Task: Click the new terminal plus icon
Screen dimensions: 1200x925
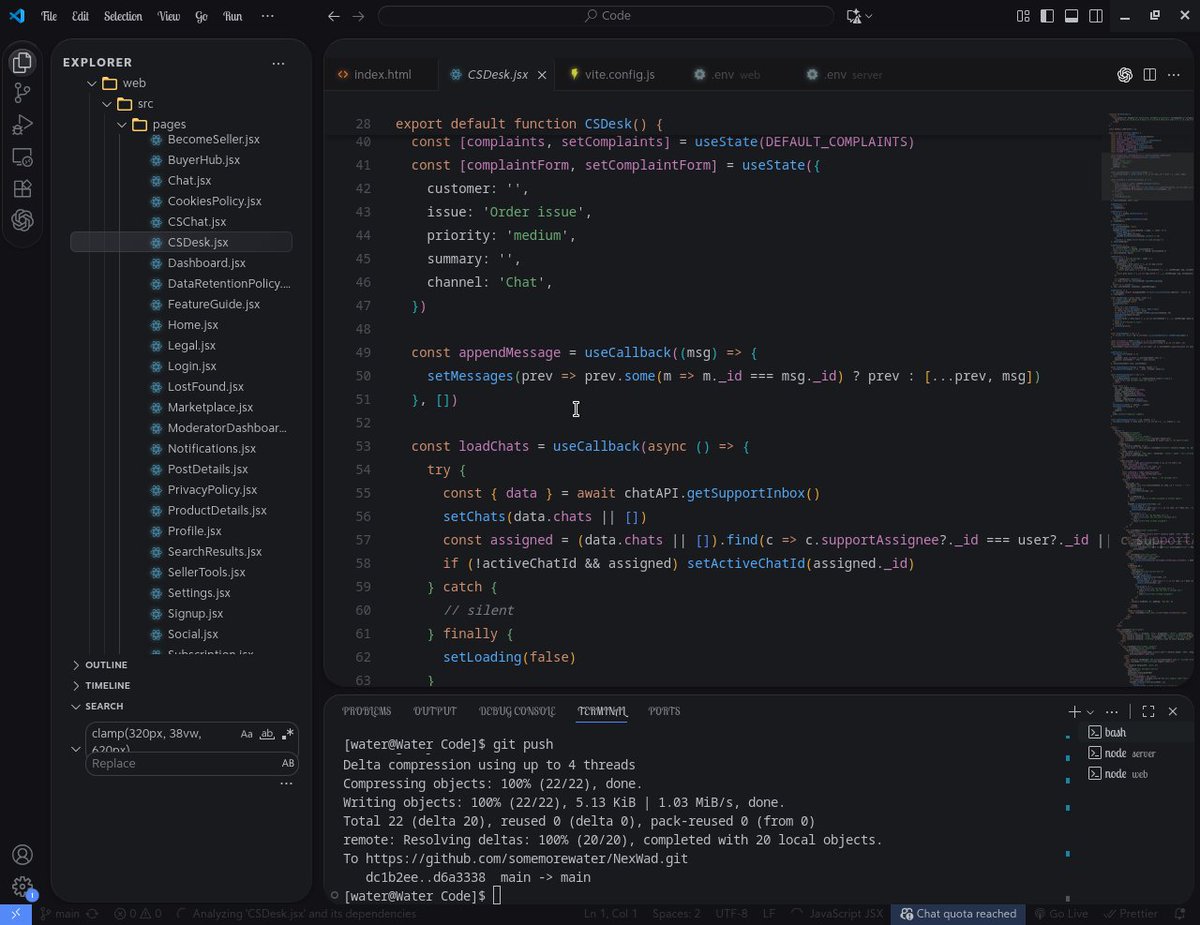Action: tap(1074, 711)
